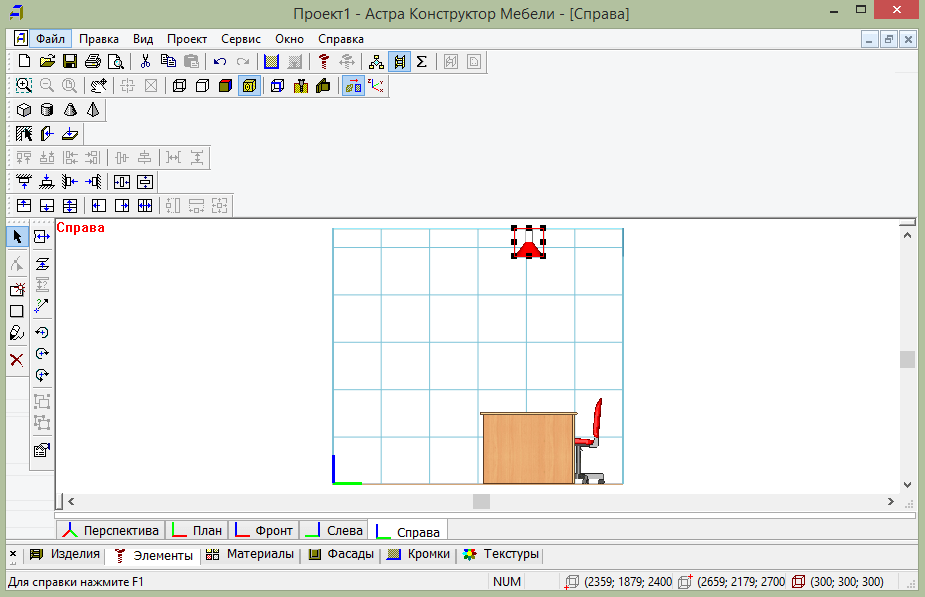Viewport: 925px width, 597px height.
Task: Click the status bar size value (300; 300; 300)
Action: pos(847,582)
